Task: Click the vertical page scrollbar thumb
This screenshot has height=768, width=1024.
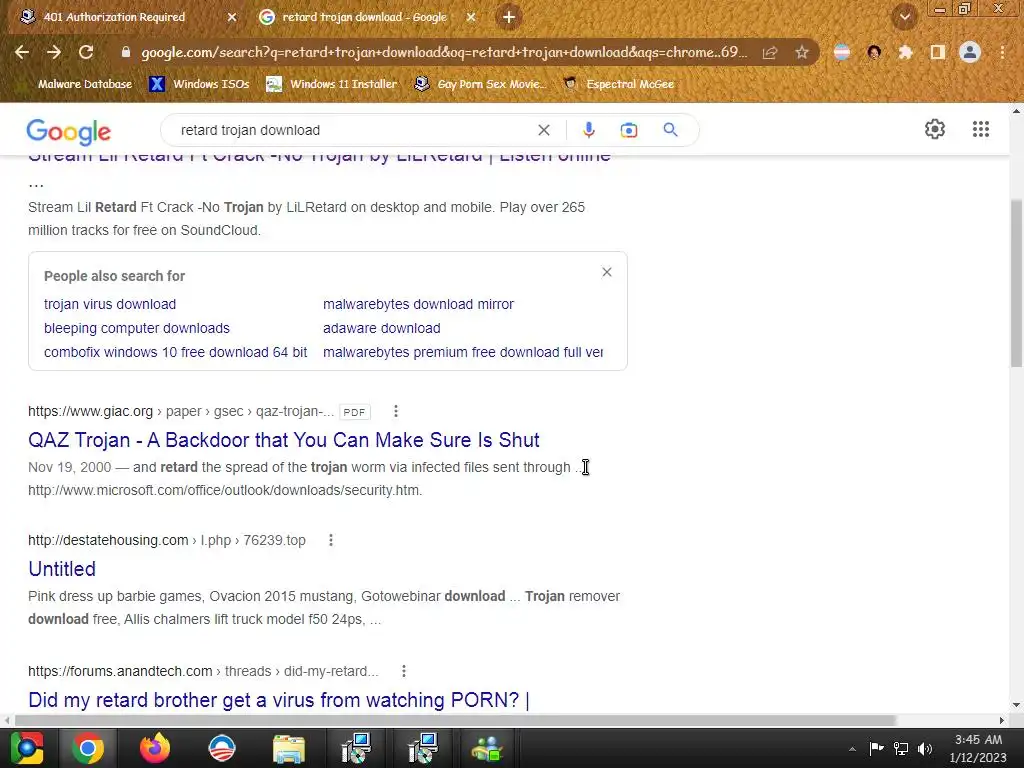Action: tap(1016, 284)
